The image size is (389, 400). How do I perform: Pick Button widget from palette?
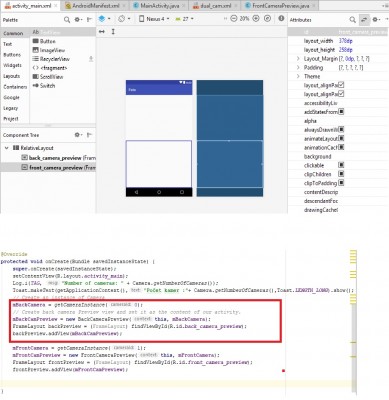pos(44,41)
